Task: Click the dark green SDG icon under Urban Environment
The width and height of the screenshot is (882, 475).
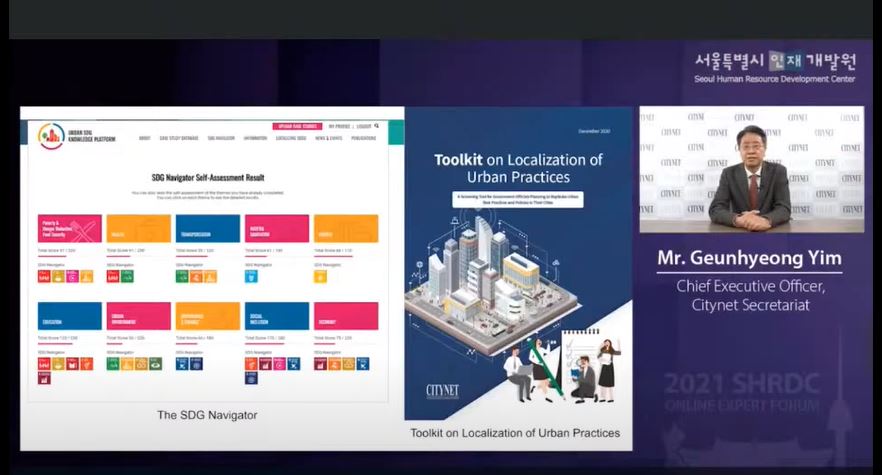Action: click(155, 364)
